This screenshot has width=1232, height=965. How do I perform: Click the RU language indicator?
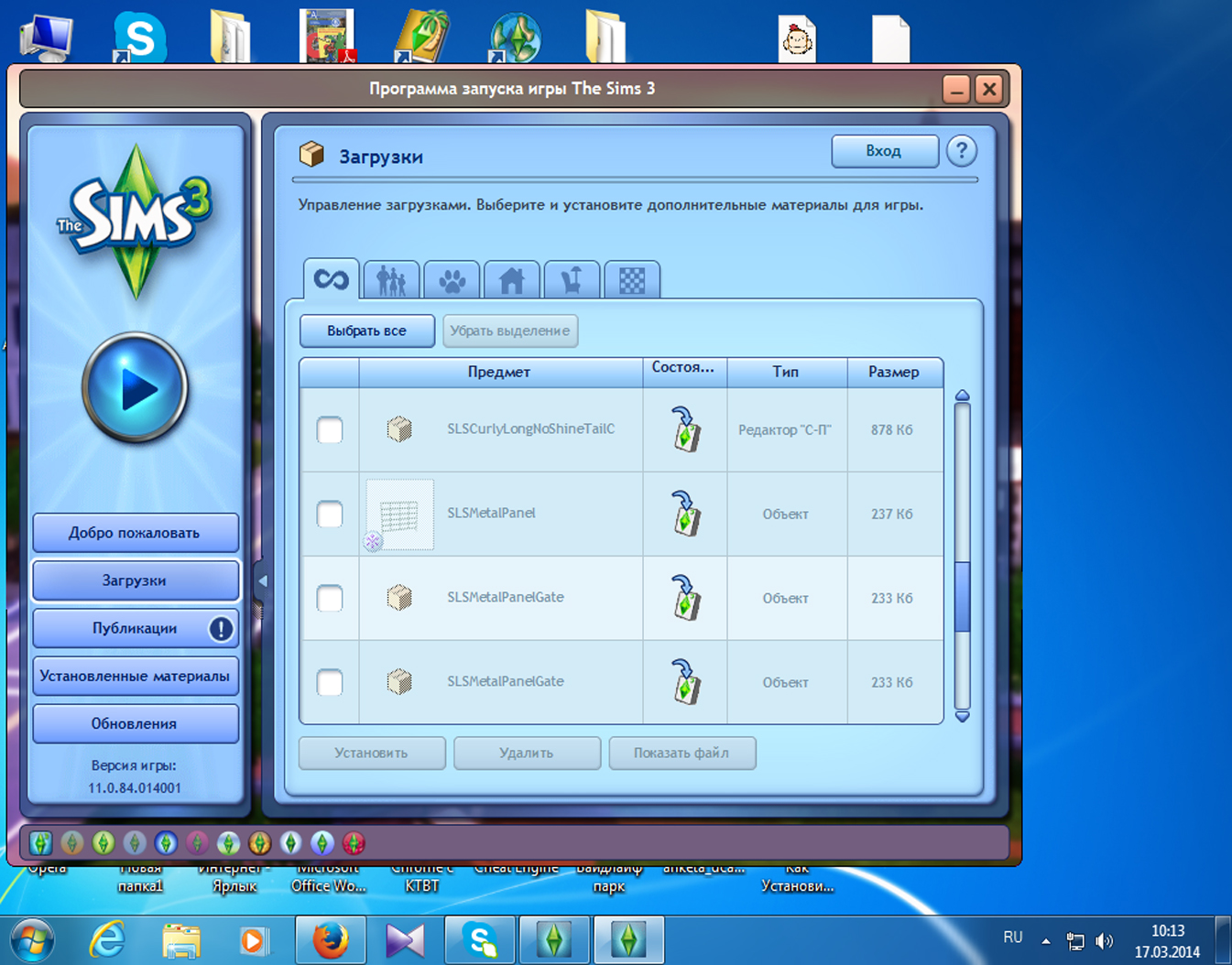[1012, 938]
